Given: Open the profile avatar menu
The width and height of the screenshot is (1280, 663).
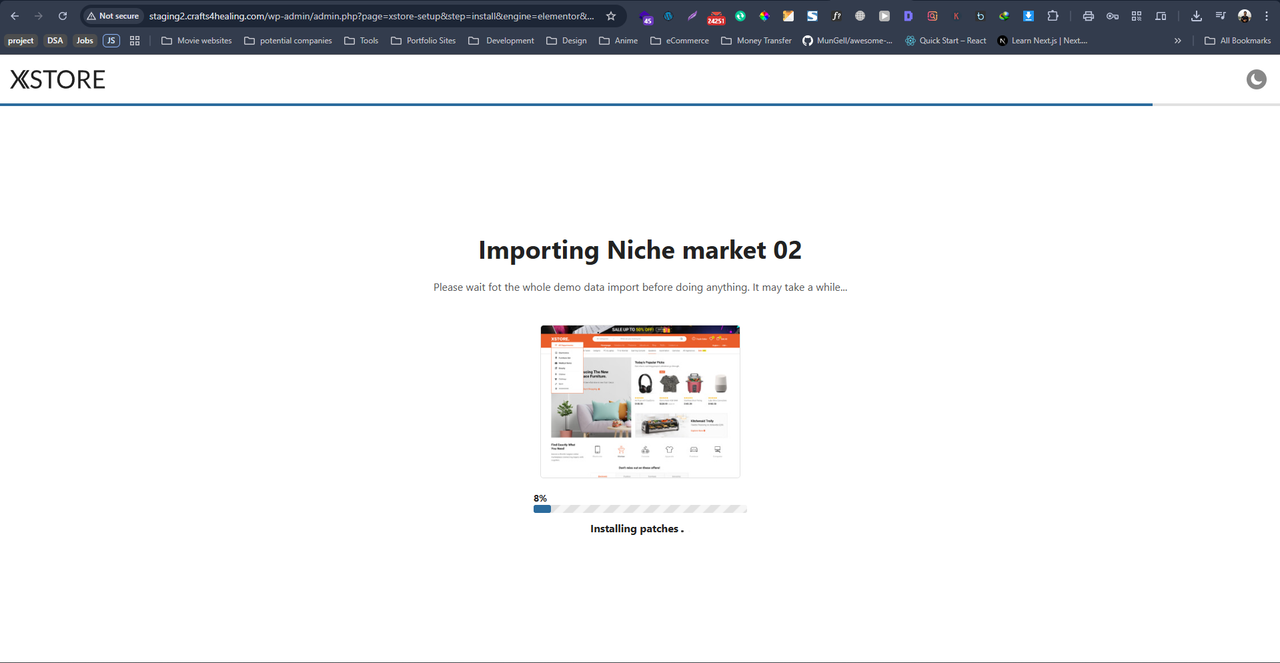Looking at the screenshot, I should (1244, 16).
